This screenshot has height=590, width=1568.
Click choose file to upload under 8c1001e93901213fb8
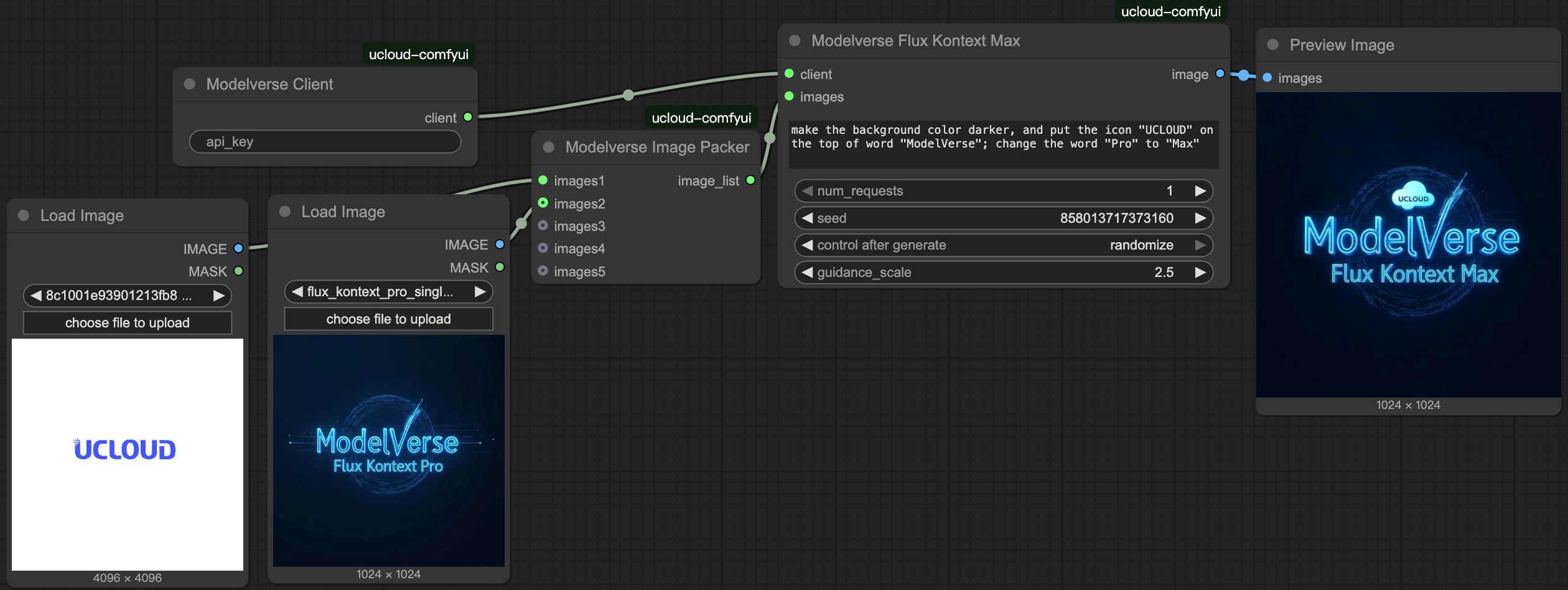(128, 322)
